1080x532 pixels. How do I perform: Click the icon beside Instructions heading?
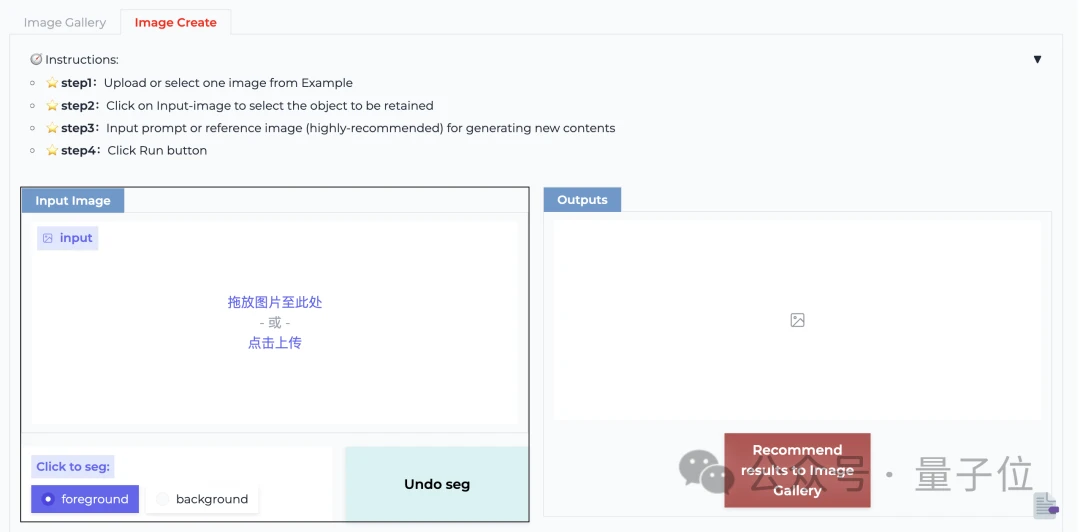(36, 60)
